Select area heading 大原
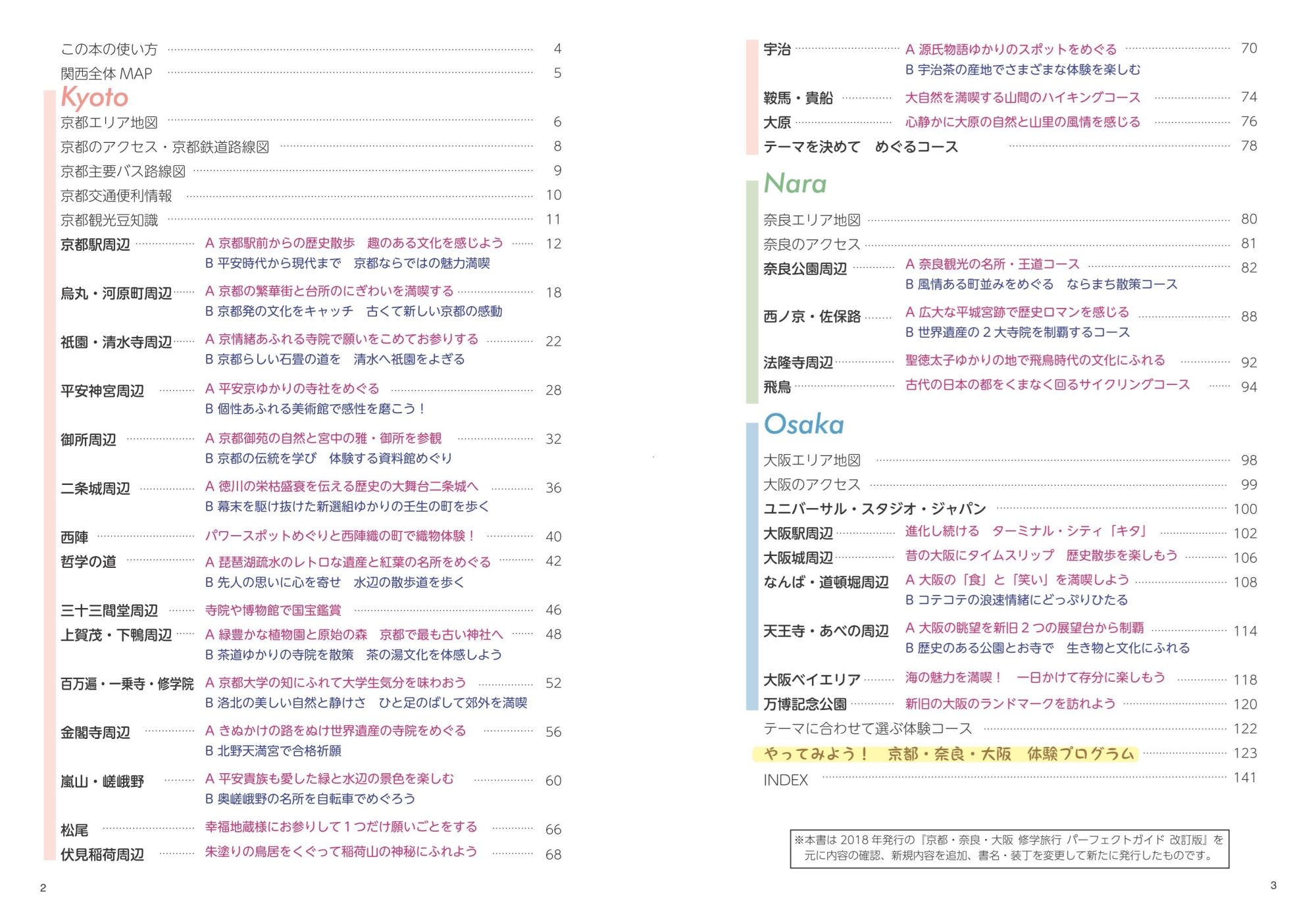Screen dimensions: 1316x916 point(777,122)
